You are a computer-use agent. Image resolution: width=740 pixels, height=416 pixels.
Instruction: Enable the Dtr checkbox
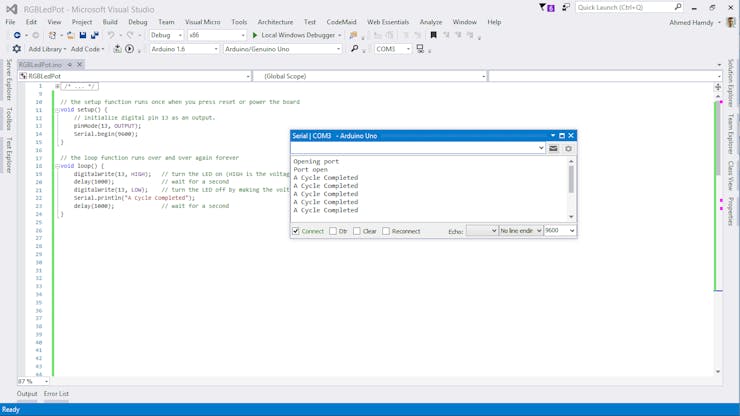click(333, 231)
